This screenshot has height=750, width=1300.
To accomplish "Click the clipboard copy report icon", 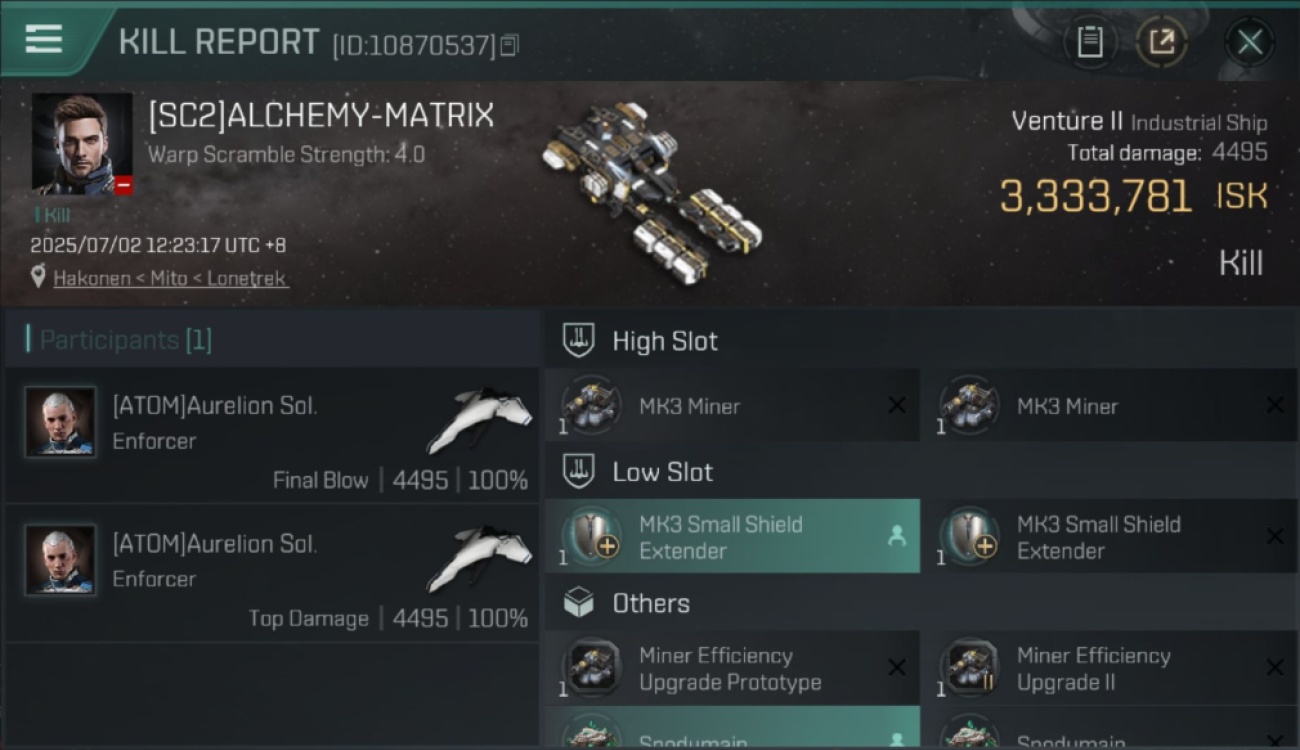I will point(1090,42).
